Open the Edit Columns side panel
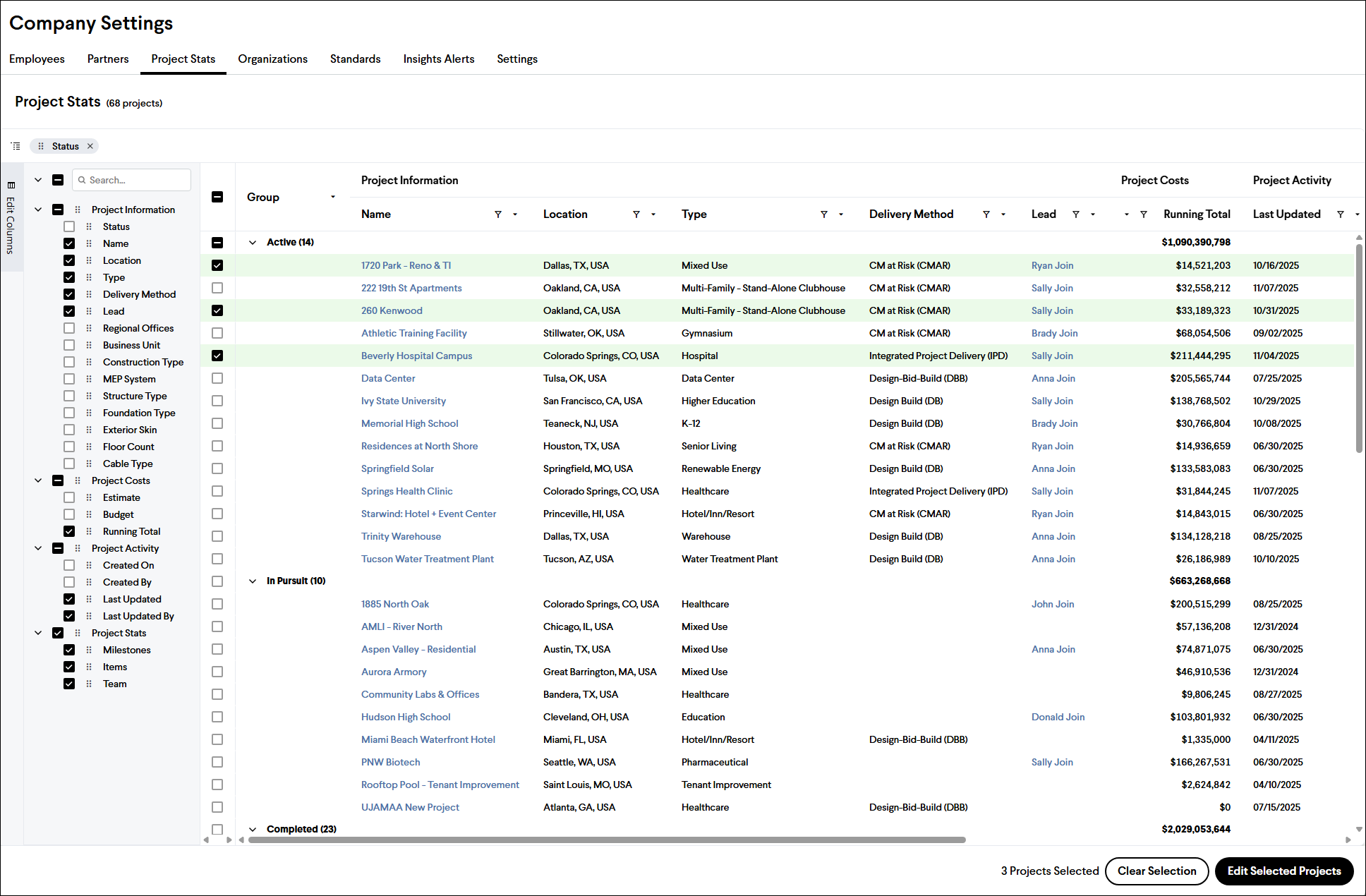Screen dimensions: 1366x896 [11, 219]
